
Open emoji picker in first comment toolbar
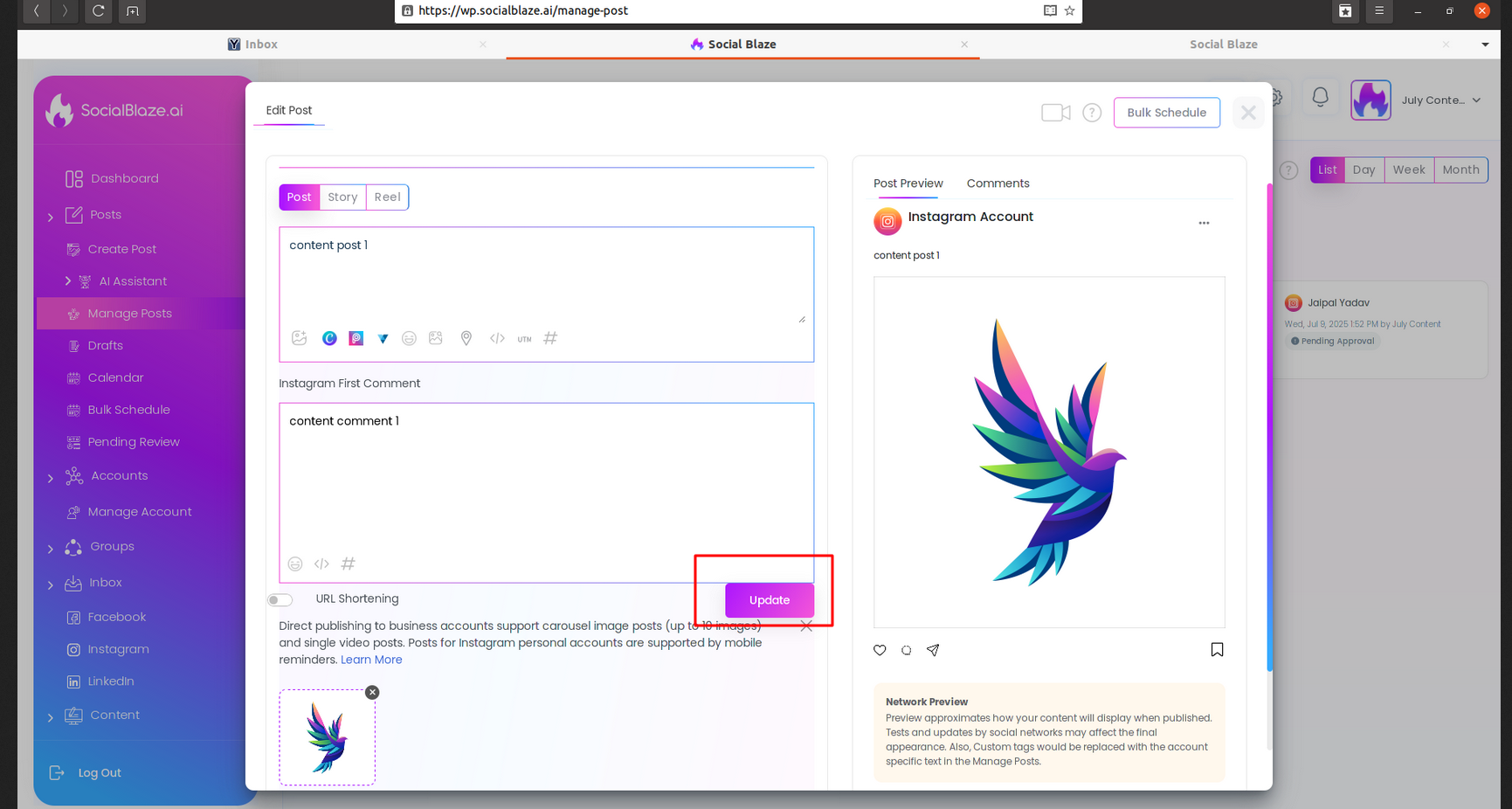295,564
